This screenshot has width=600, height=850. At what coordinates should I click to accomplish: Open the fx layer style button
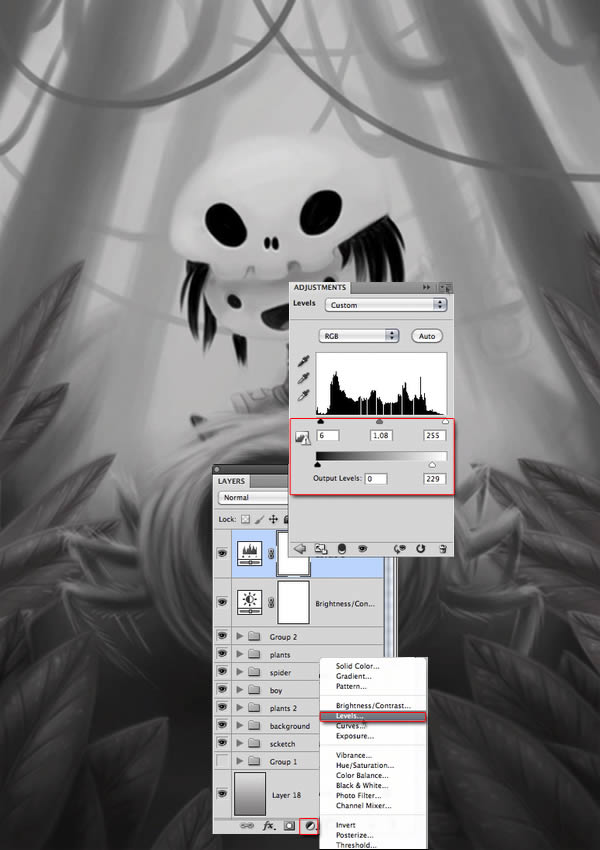(269, 826)
